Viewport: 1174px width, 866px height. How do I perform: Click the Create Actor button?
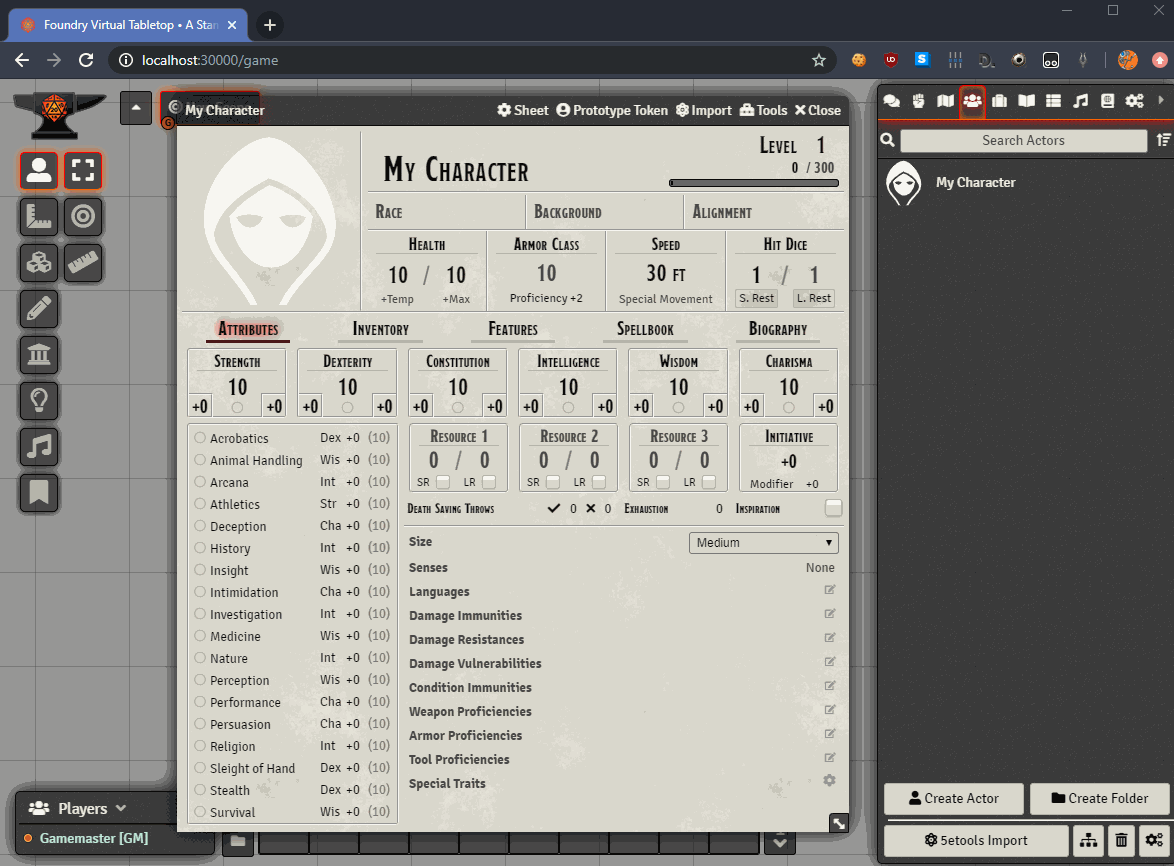click(x=954, y=798)
